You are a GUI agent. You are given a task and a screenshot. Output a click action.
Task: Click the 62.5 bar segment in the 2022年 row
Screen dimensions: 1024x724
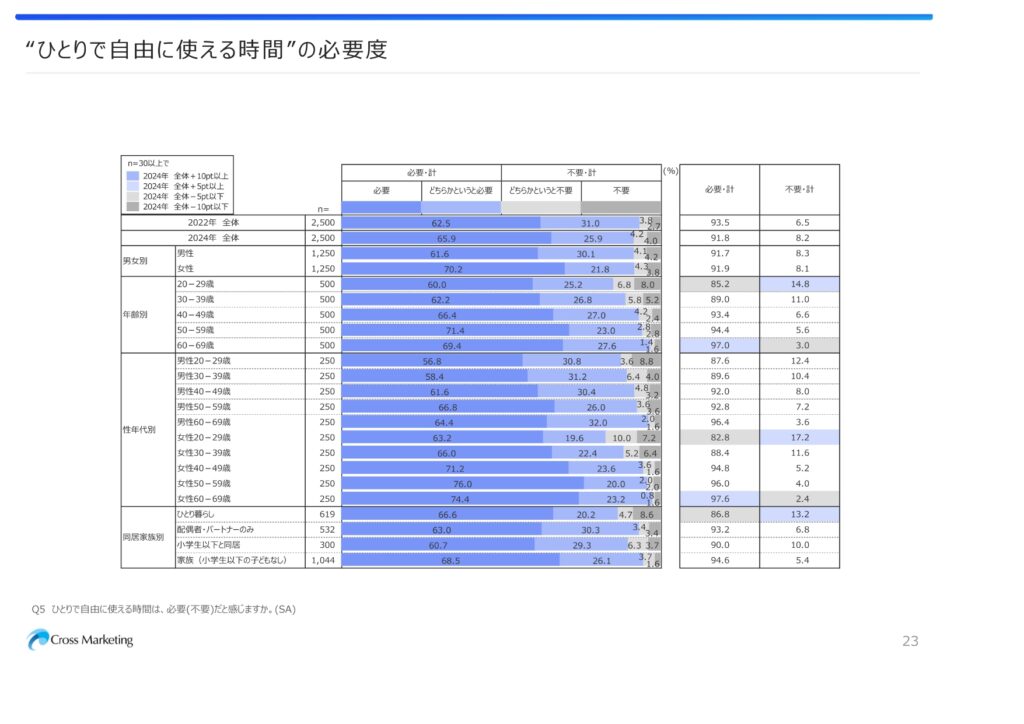441,223
